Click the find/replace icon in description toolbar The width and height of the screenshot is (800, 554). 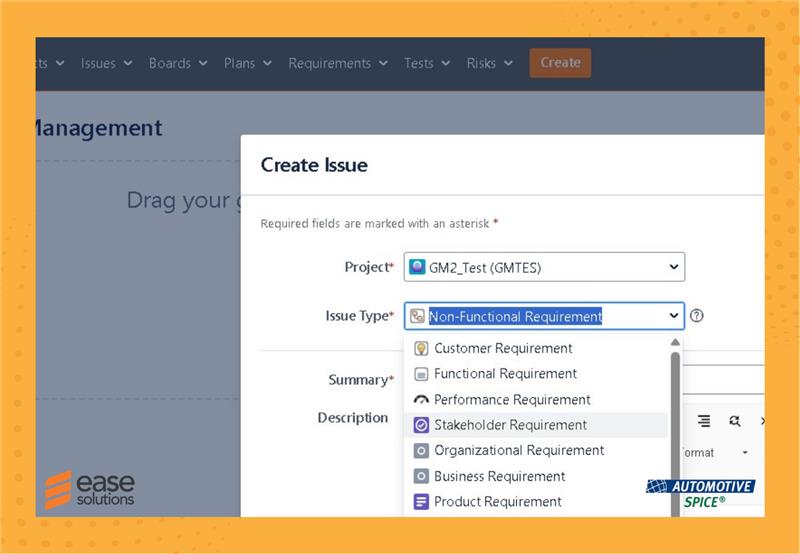pos(735,421)
